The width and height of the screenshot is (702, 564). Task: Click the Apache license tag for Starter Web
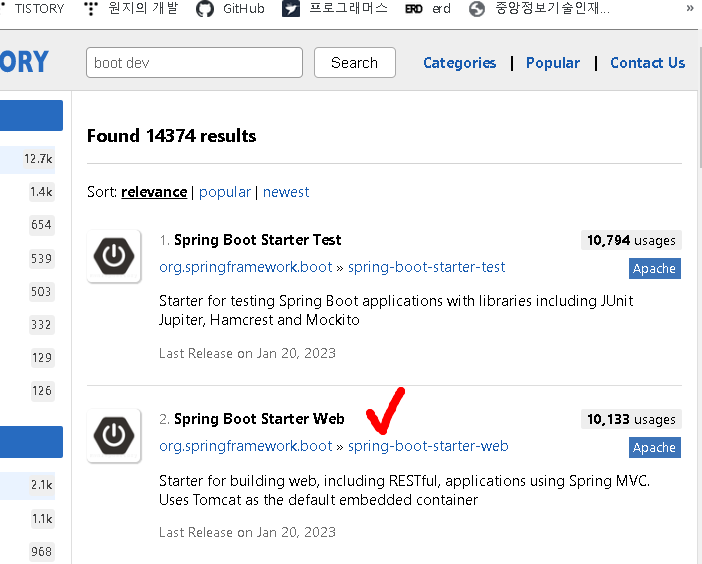(655, 448)
